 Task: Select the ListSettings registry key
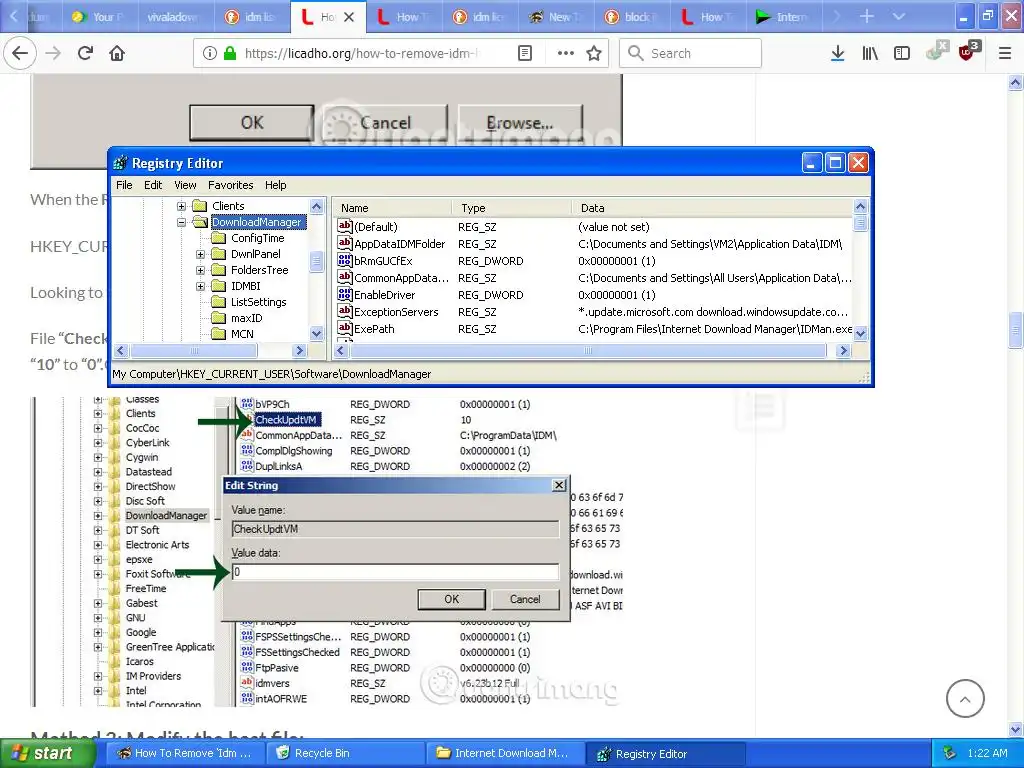[259, 302]
